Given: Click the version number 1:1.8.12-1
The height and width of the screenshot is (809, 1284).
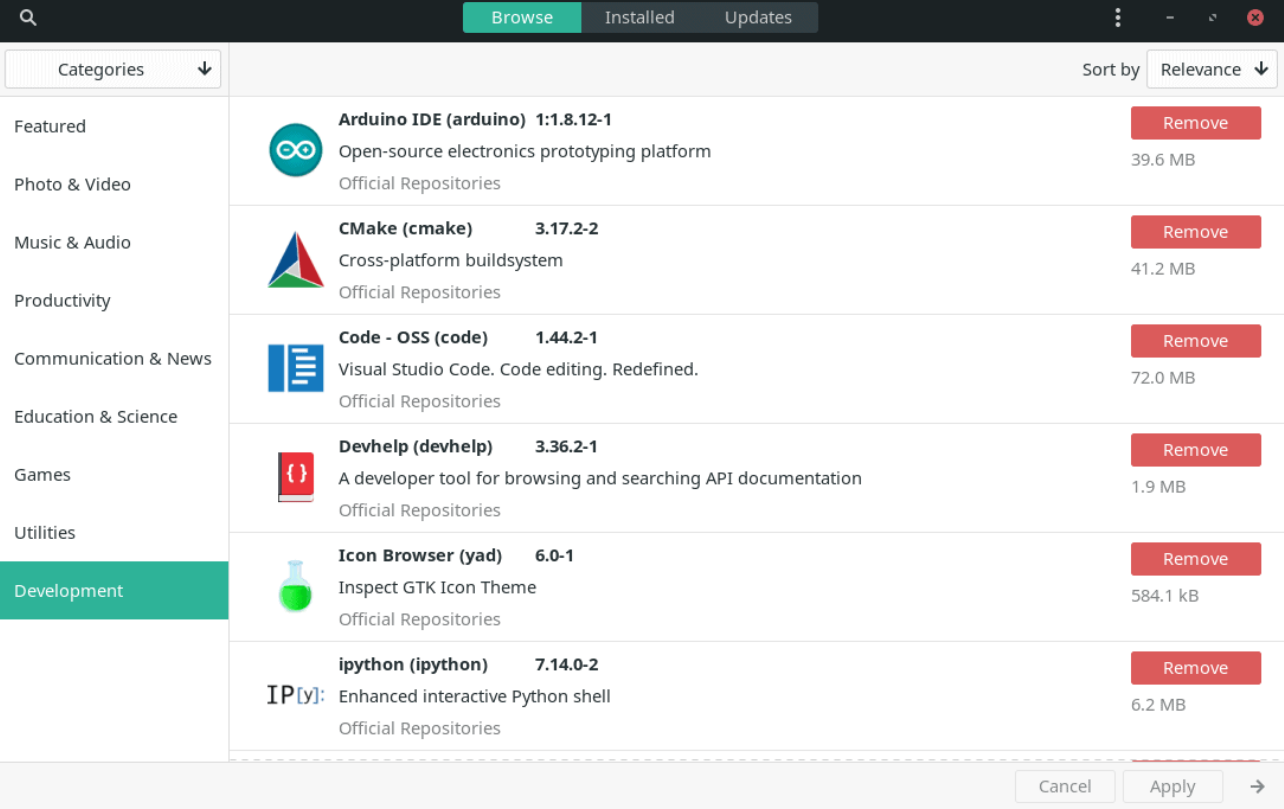Looking at the screenshot, I should pyautogui.click(x=573, y=119).
